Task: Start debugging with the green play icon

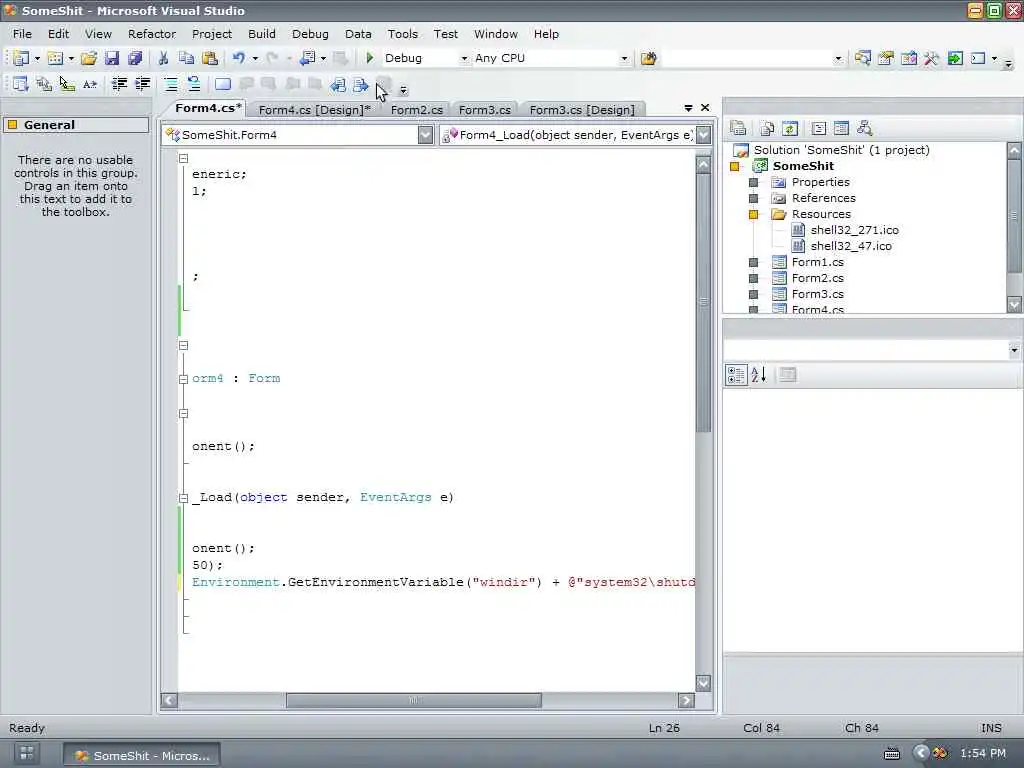Action: coord(370,58)
